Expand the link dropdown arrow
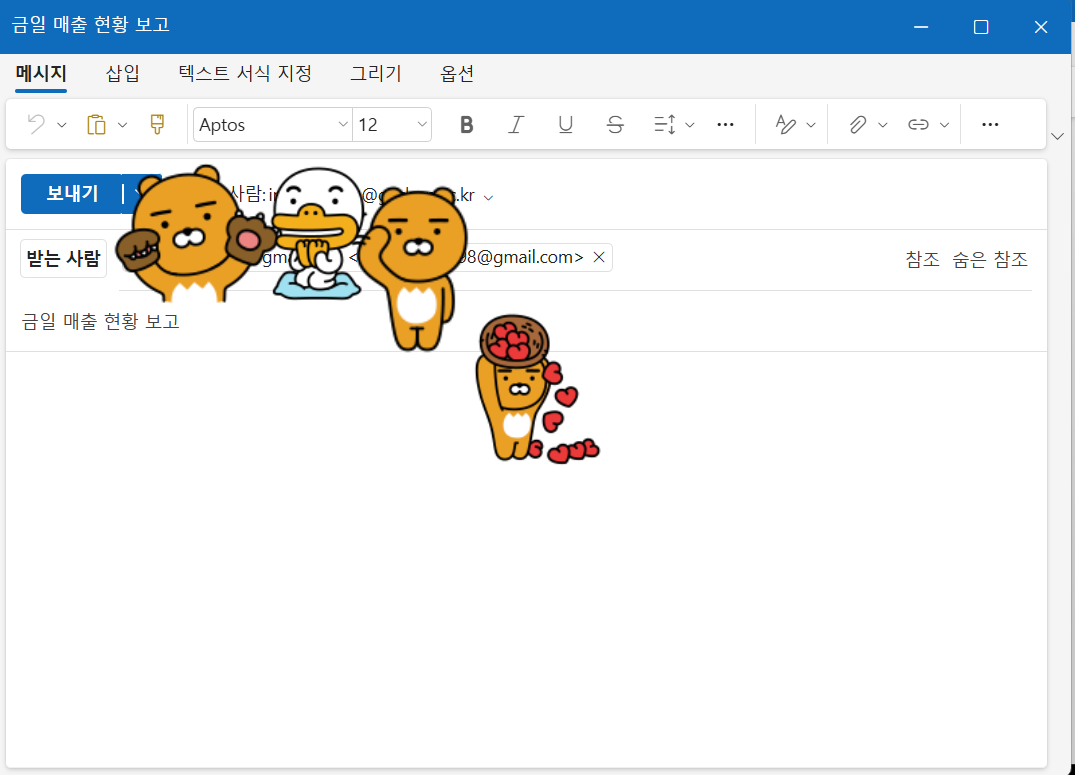Viewport: 1075px width, 775px height. [944, 125]
